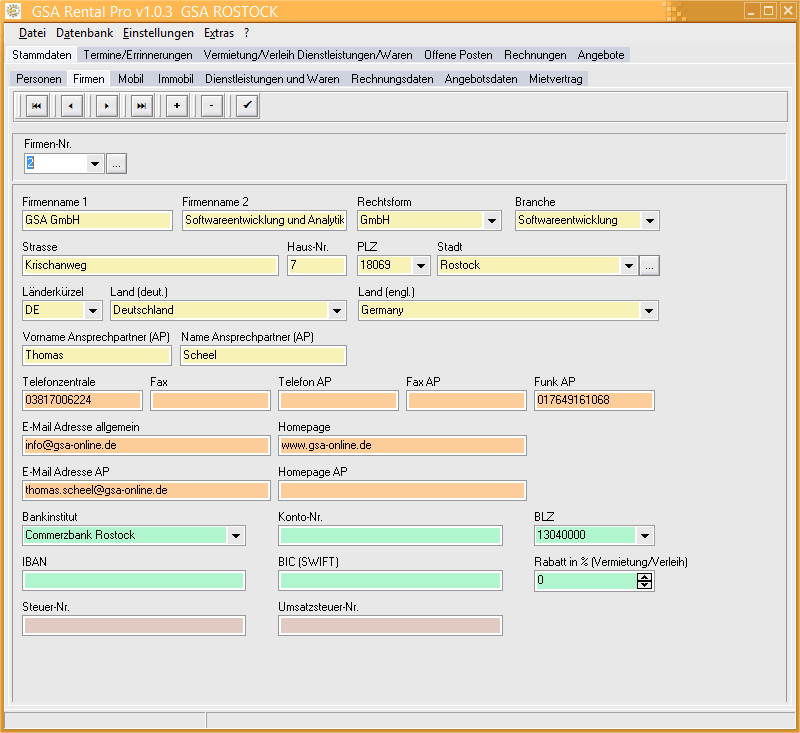This screenshot has height=733, width=800.
Task: Expand the Rechtsform dropdown
Action: 492,221
